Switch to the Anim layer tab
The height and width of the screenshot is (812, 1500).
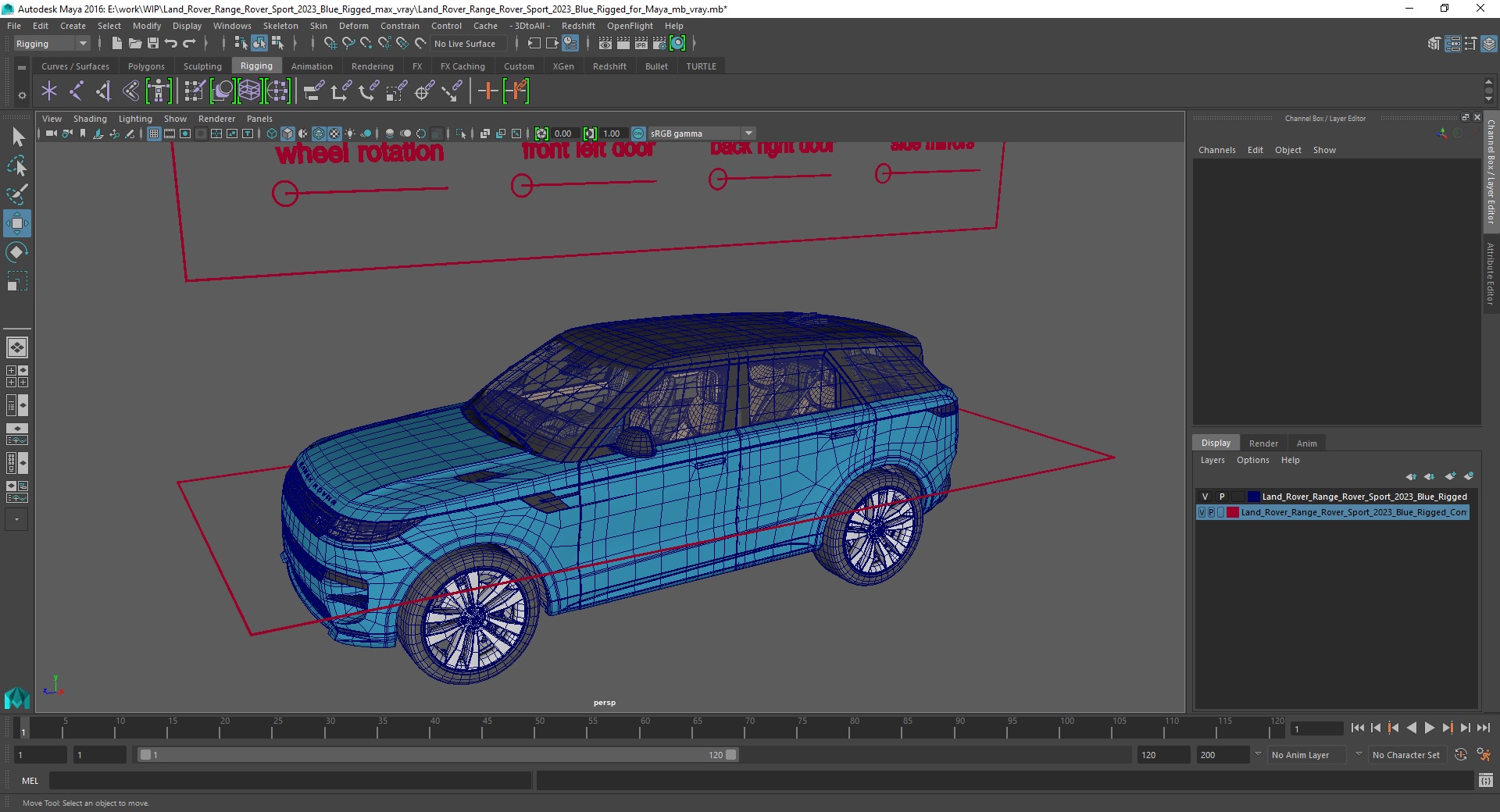[x=1306, y=443]
